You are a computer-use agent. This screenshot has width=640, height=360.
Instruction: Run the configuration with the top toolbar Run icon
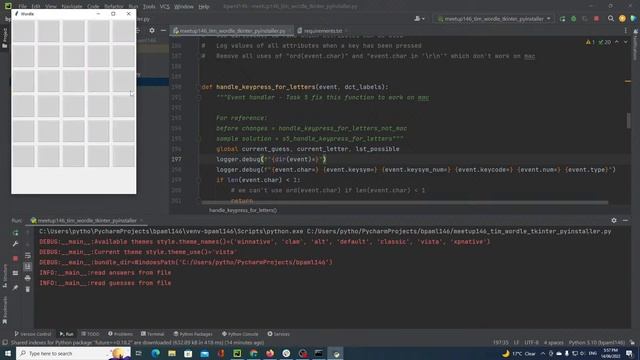(x=562, y=19)
